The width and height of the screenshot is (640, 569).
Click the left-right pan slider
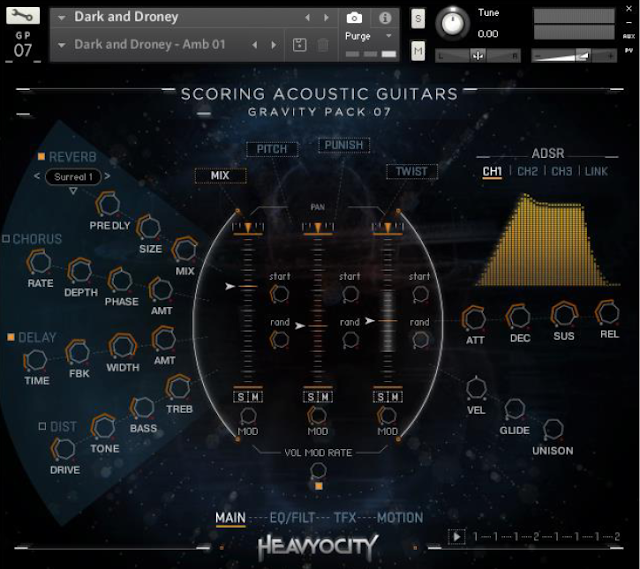[478, 55]
